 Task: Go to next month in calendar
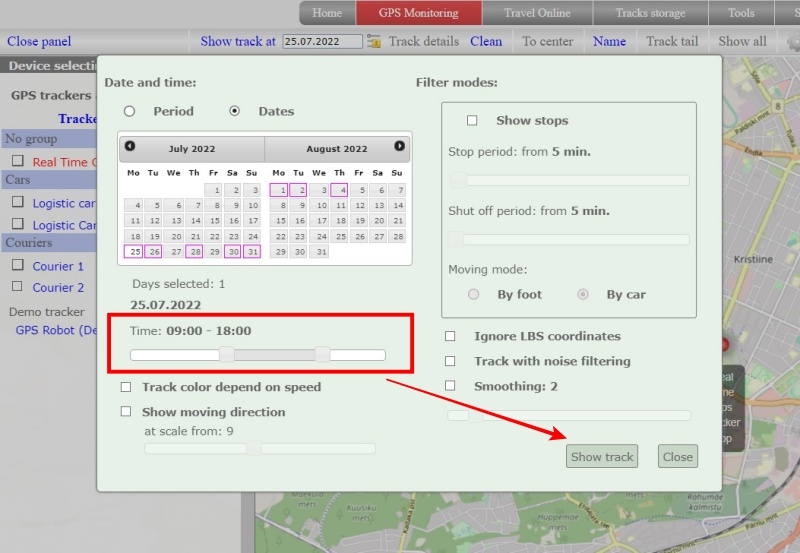tap(399, 146)
